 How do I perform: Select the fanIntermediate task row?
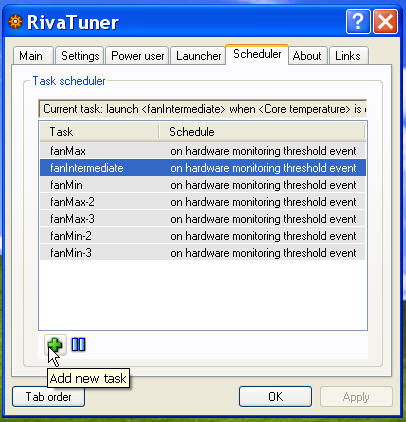point(203,168)
